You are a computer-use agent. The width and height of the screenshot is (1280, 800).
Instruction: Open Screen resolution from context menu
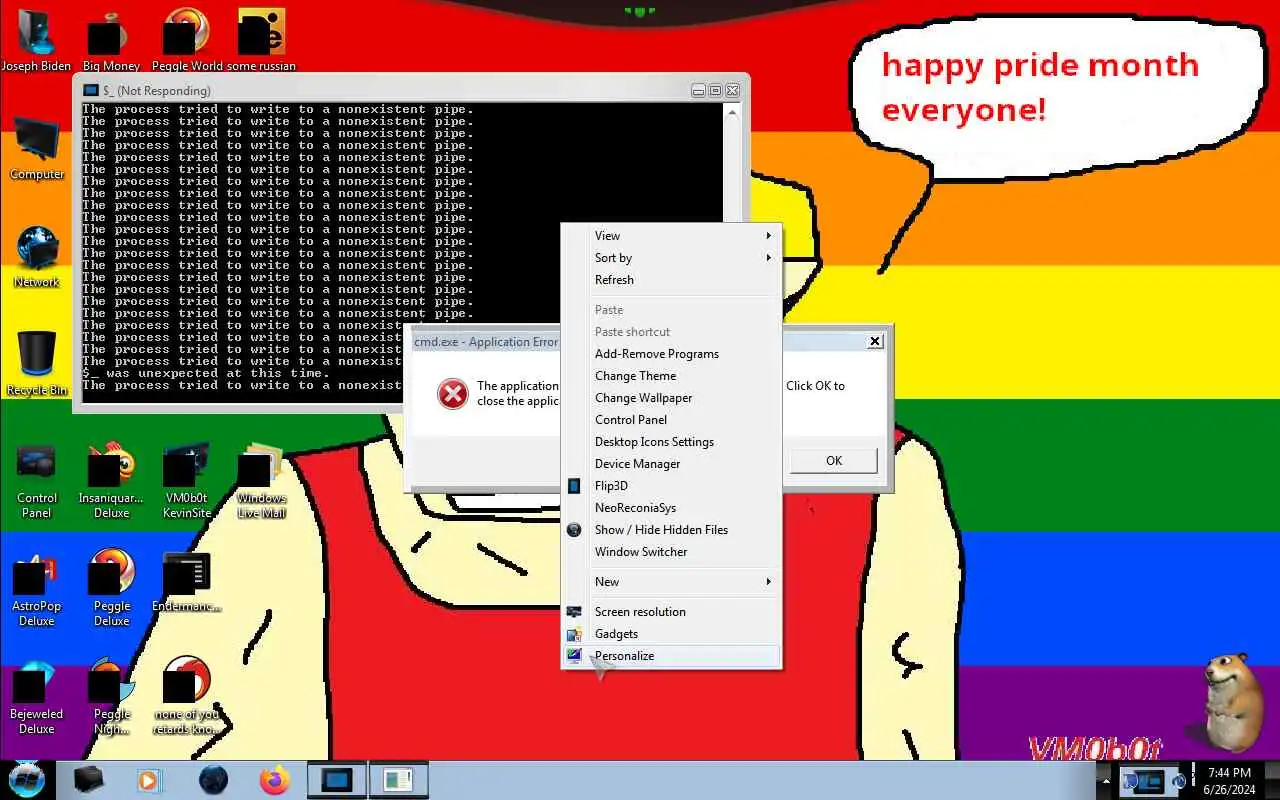click(671, 612)
